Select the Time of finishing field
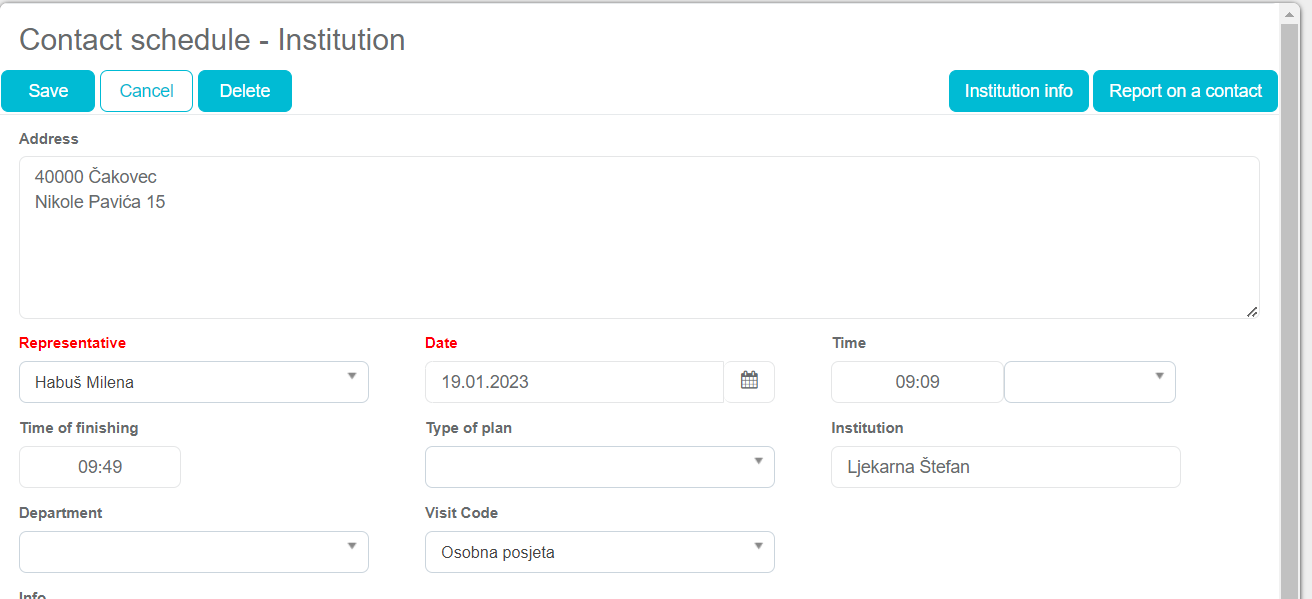This screenshot has width=1312, height=599. point(100,467)
